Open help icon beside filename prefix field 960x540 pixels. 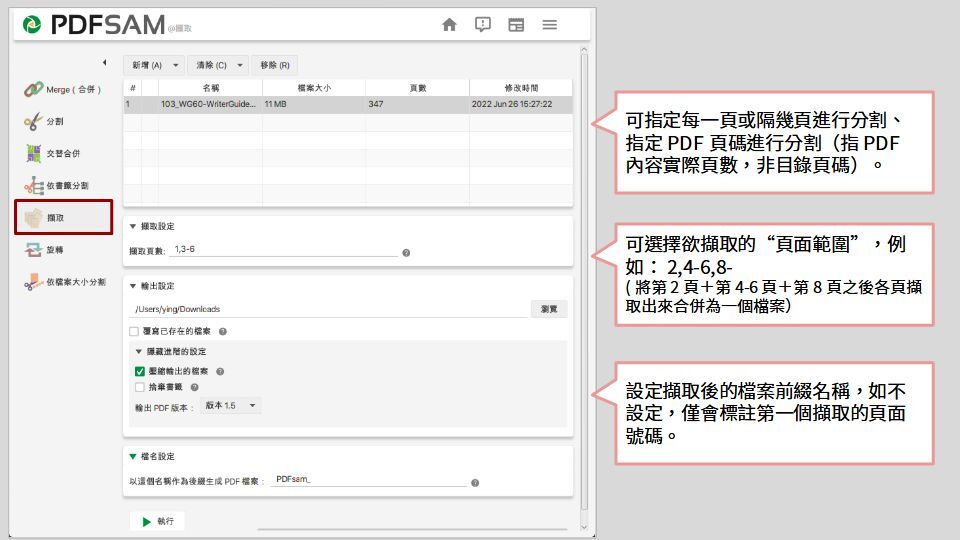475,483
